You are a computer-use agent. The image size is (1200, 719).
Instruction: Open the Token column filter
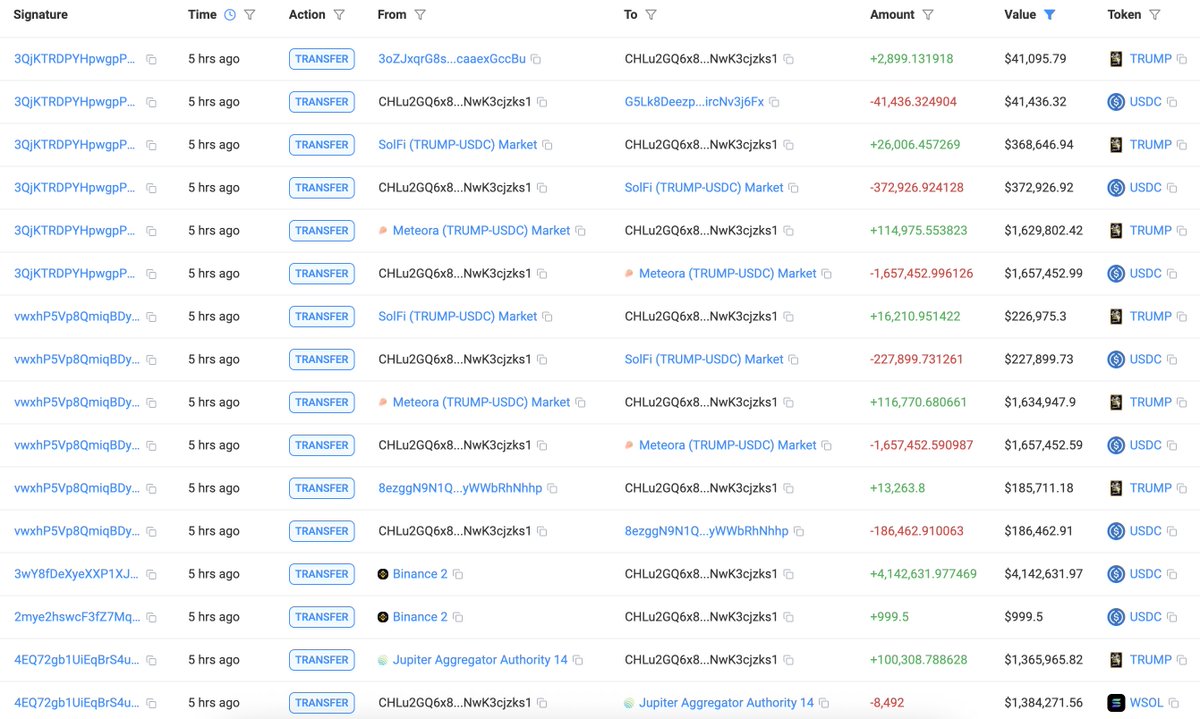coord(1155,15)
